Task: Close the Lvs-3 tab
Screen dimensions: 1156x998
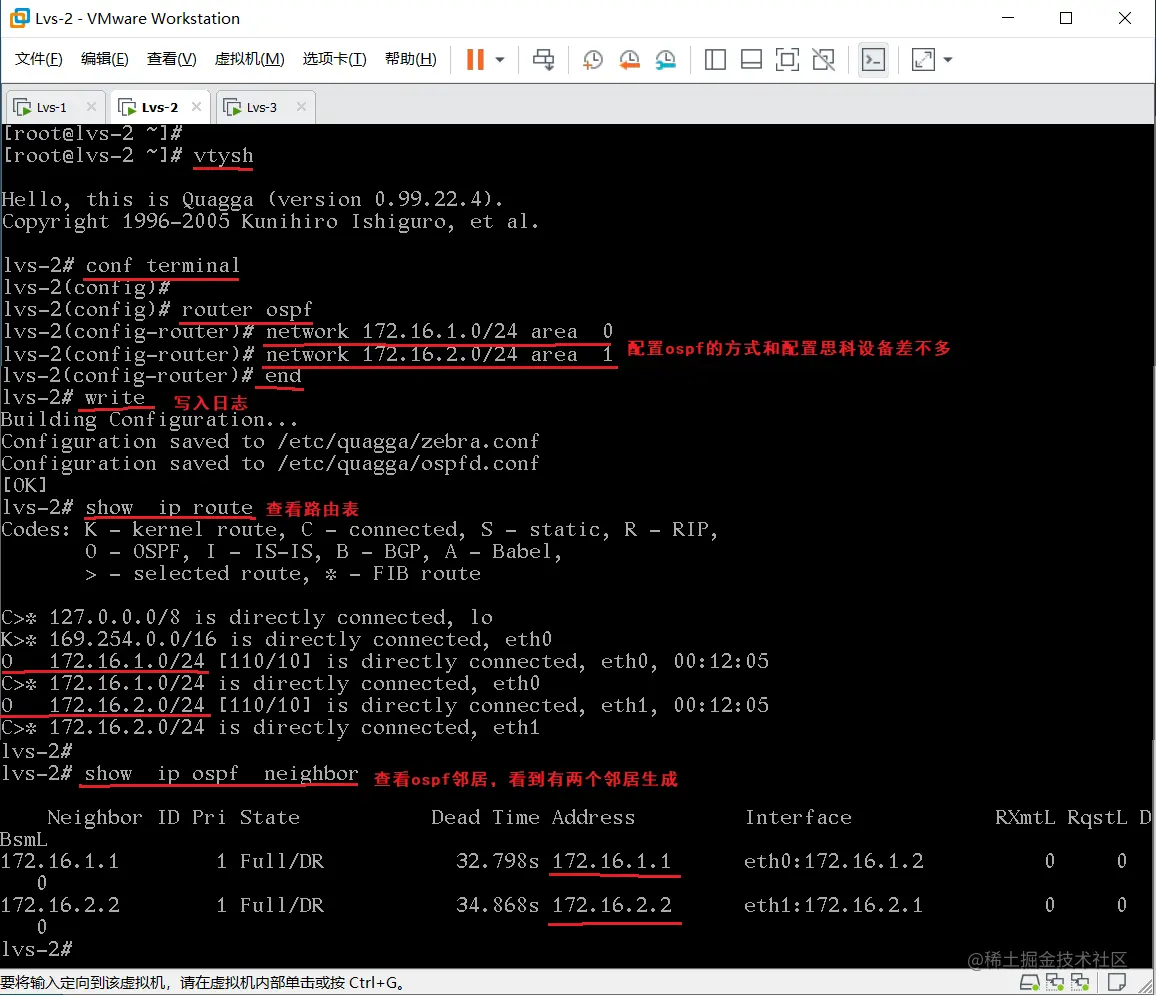Action: point(302,107)
